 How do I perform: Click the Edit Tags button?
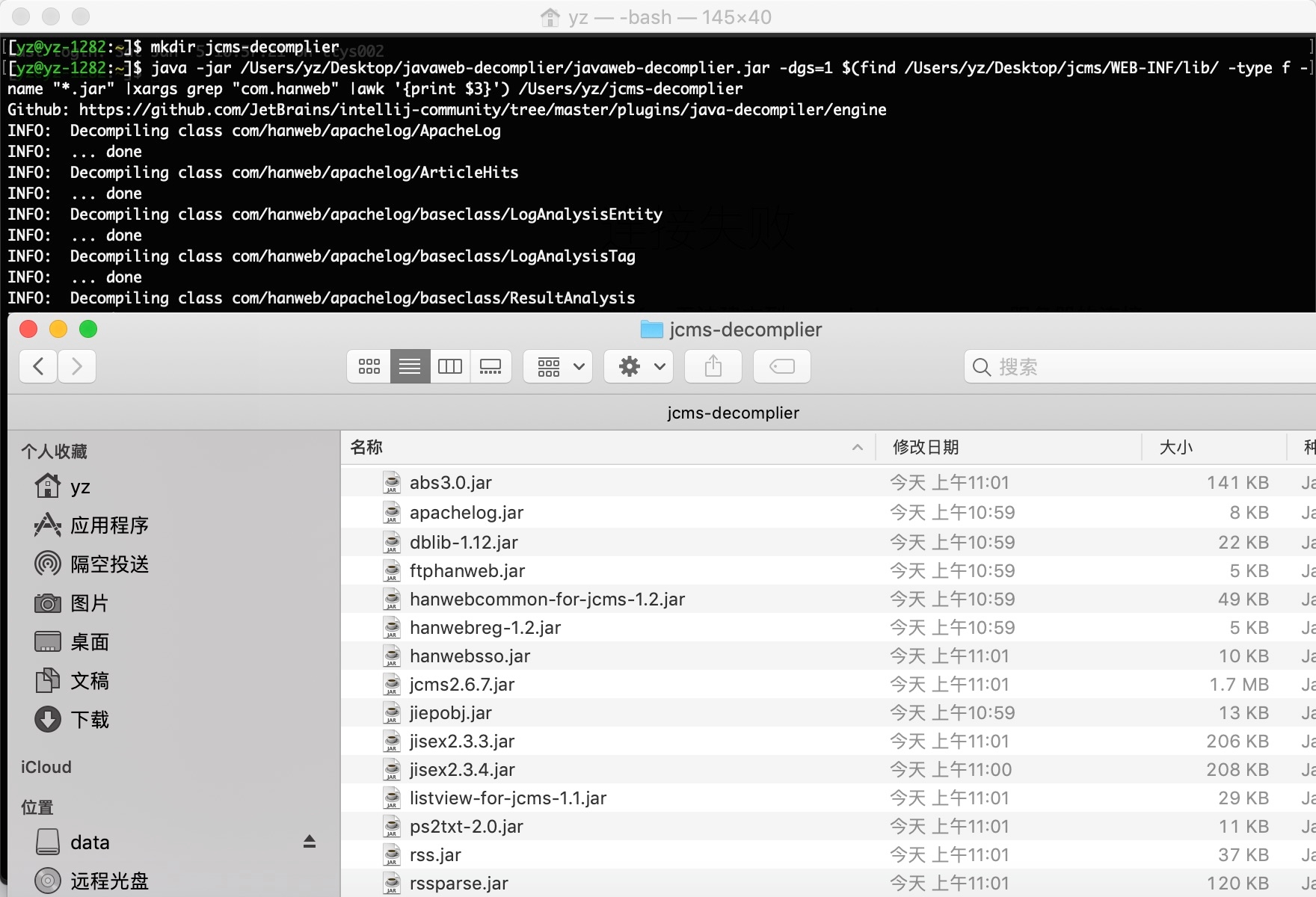(781, 366)
